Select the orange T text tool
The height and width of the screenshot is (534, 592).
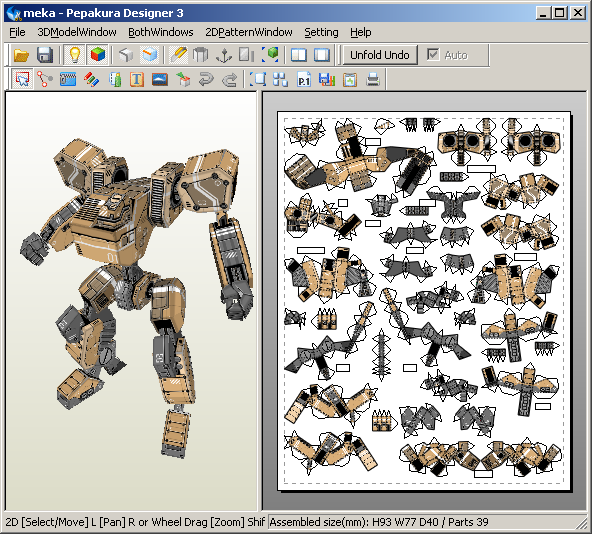(137, 79)
